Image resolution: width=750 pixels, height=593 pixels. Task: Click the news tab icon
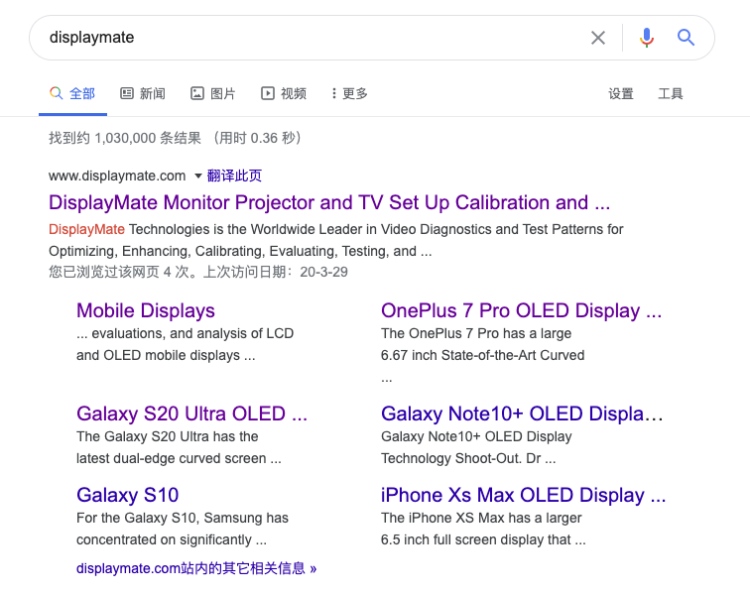[x=127, y=93]
